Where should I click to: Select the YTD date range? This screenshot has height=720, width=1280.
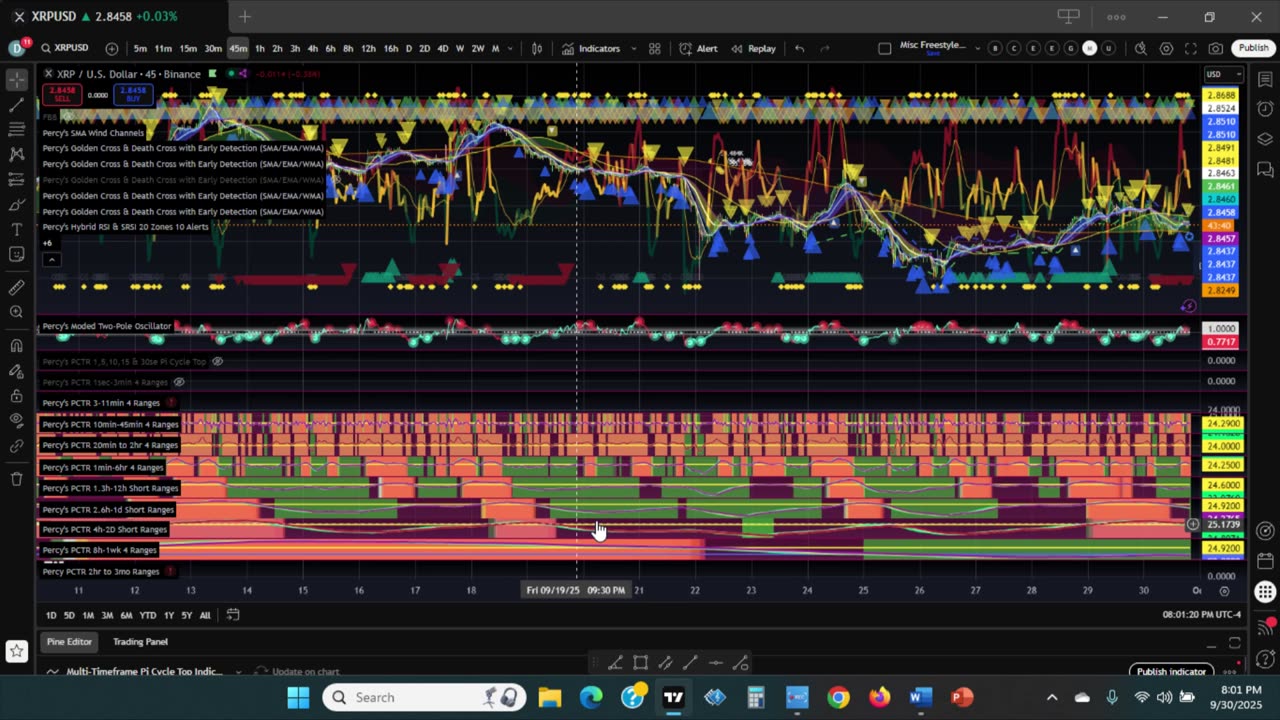(148, 615)
